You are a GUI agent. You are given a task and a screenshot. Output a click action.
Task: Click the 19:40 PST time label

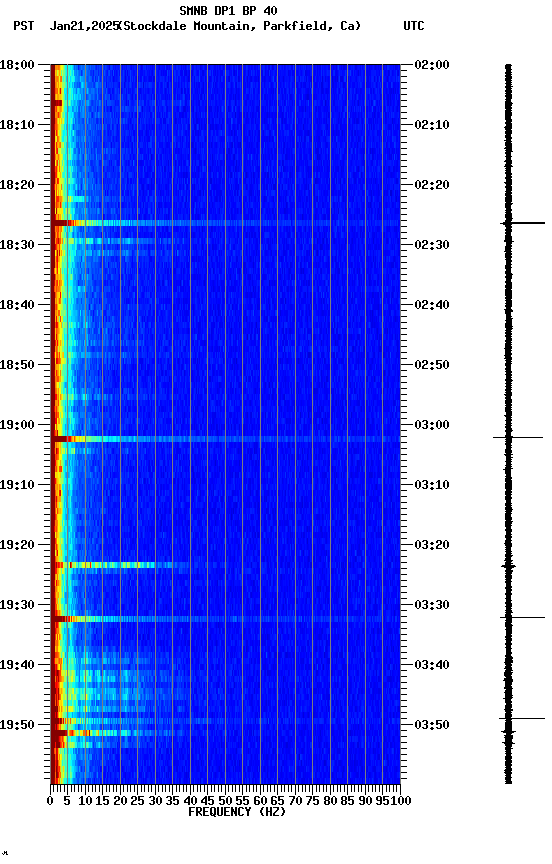[x=17, y=665]
